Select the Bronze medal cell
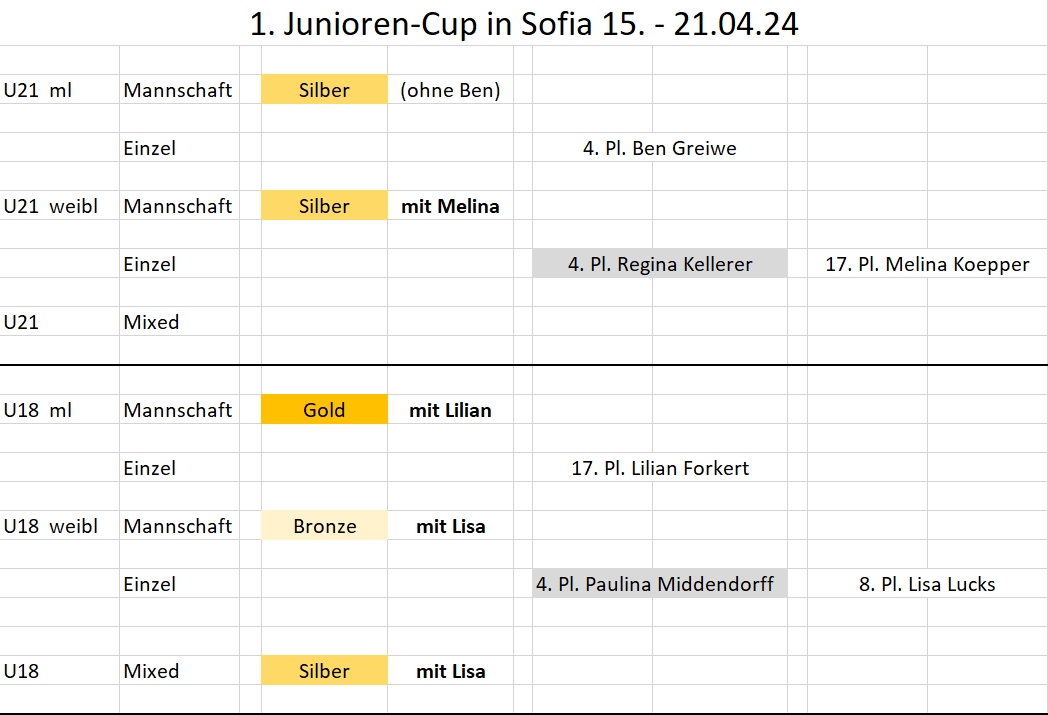 (x=324, y=526)
